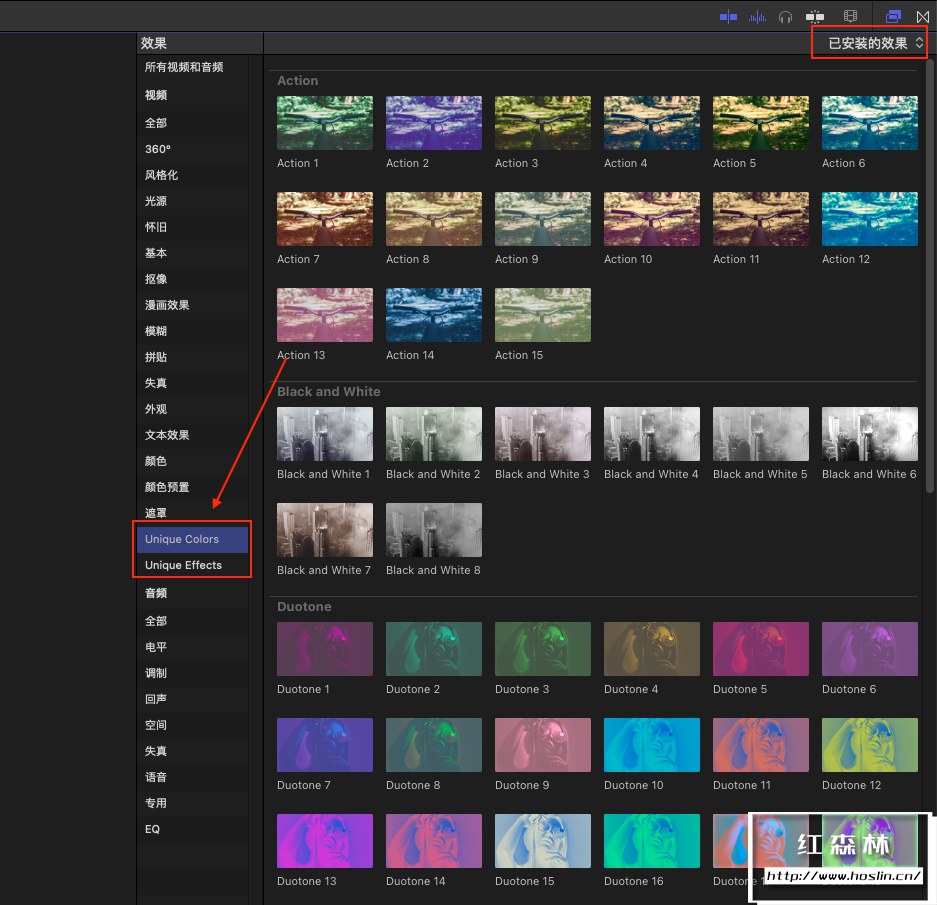This screenshot has width=937, height=905.
Task: Select the Action 15 effect thumbnail
Action: (x=543, y=315)
